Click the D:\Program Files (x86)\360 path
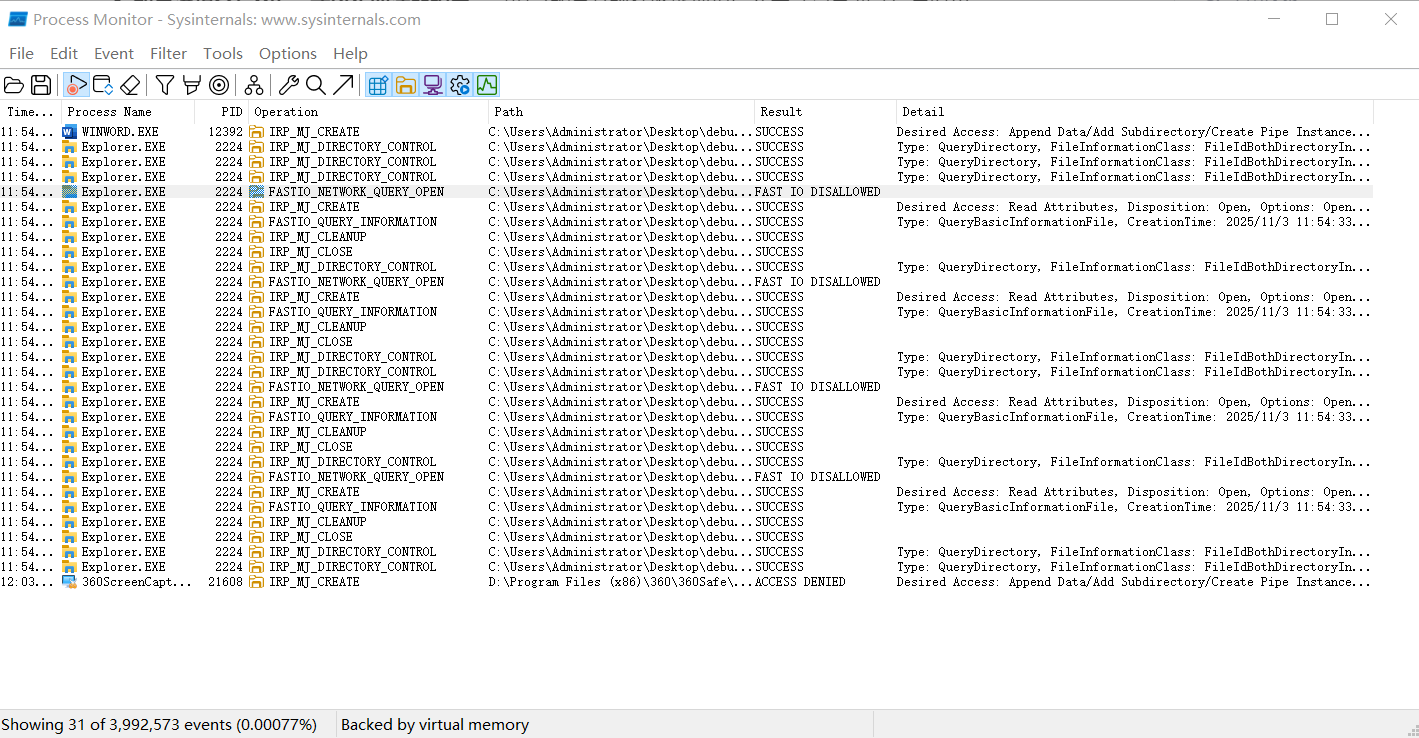The width and height of the screenshot is (1419, 738). (620, 582)
